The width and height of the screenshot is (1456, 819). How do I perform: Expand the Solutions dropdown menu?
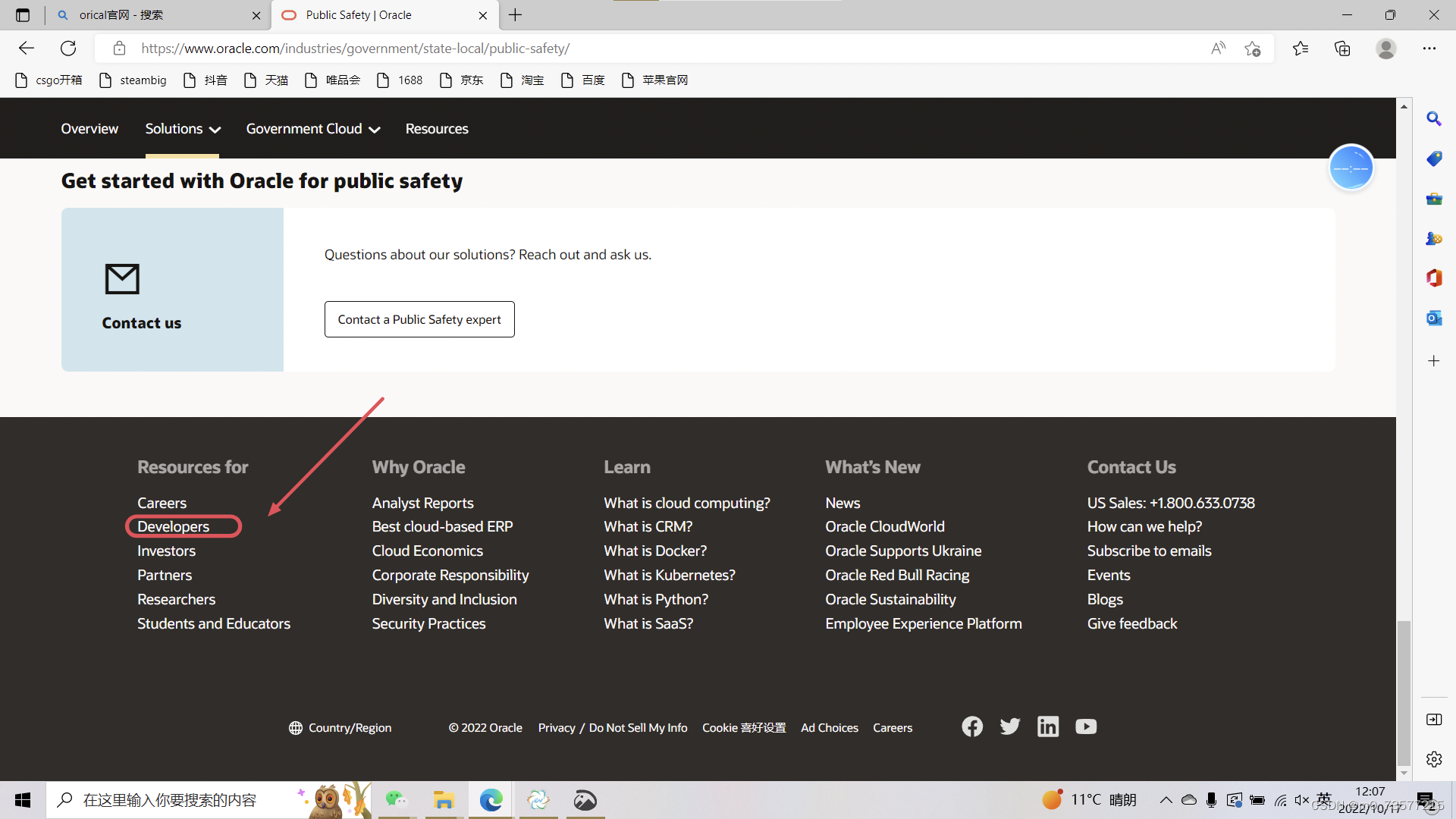(183, 129)
